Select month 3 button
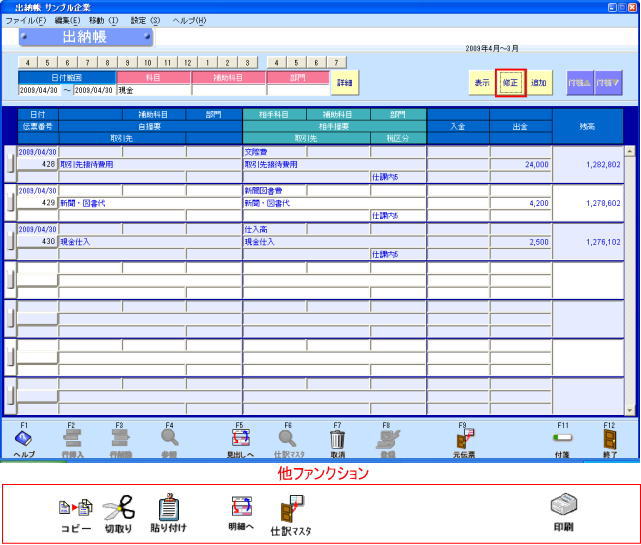The height and width of the screenshot is (545, 641). click(x=248, y=63)
